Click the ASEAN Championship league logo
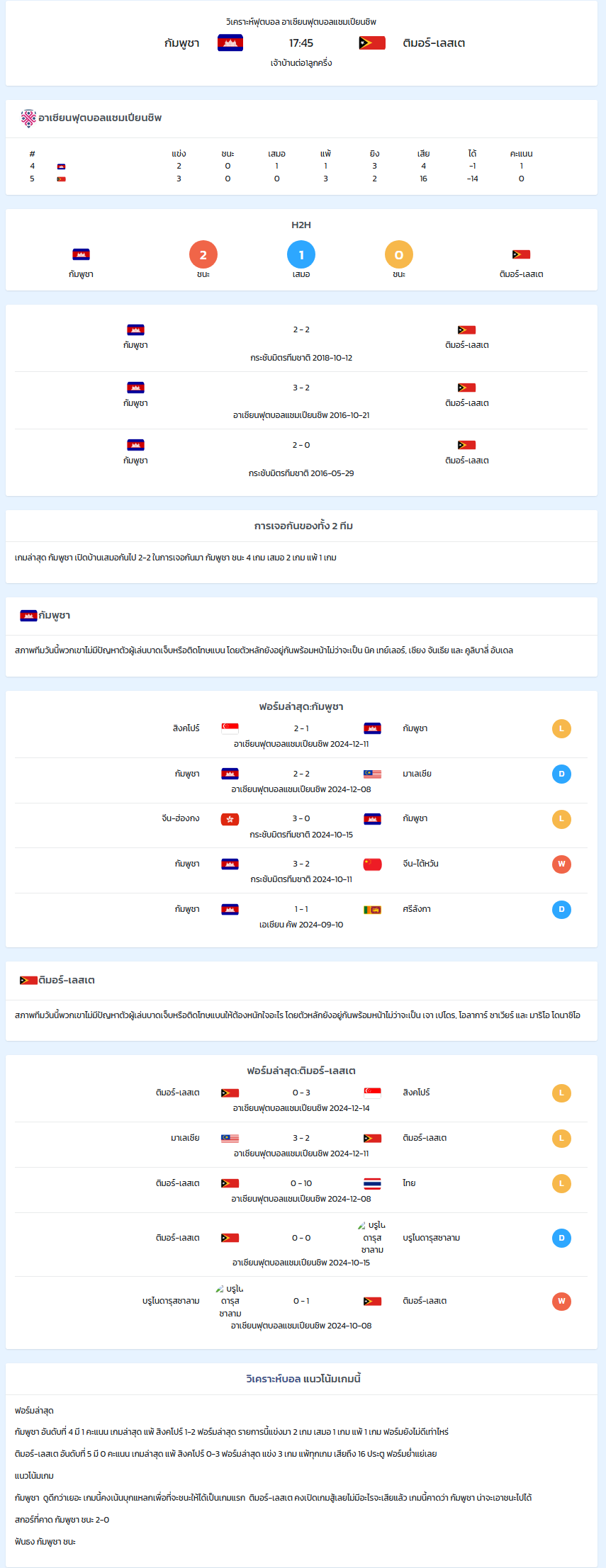Viewport: 606px width, 1568px height. [x=28, y=118]
